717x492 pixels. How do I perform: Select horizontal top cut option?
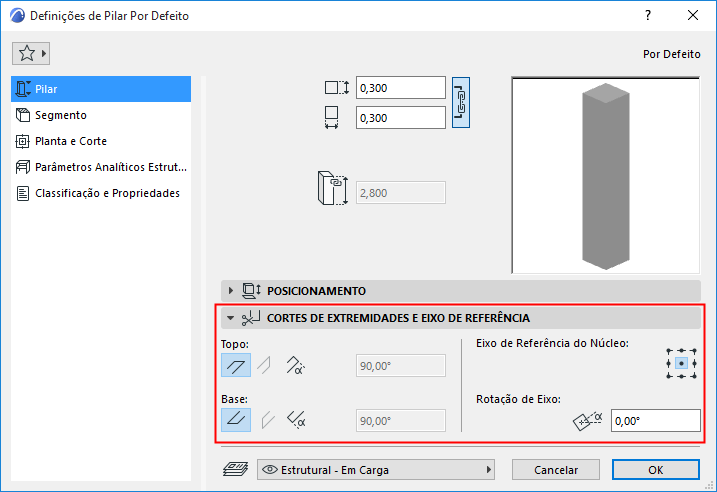click(x=236, y=365)
